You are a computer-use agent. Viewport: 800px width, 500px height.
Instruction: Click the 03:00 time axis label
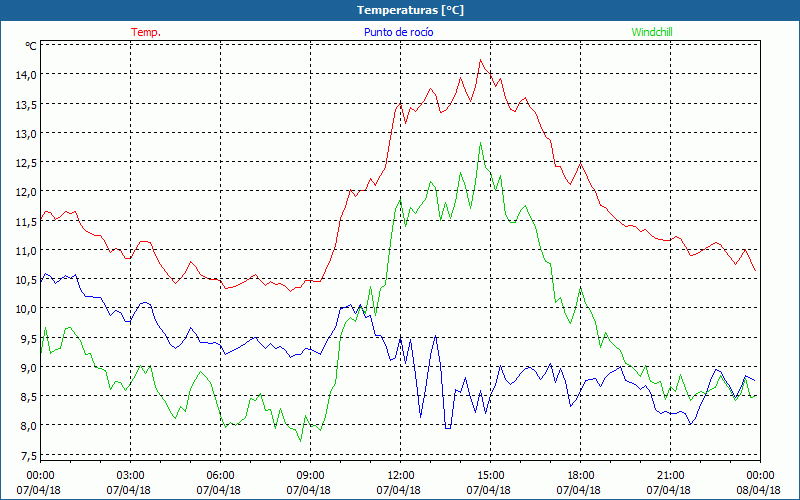point(130,475)
